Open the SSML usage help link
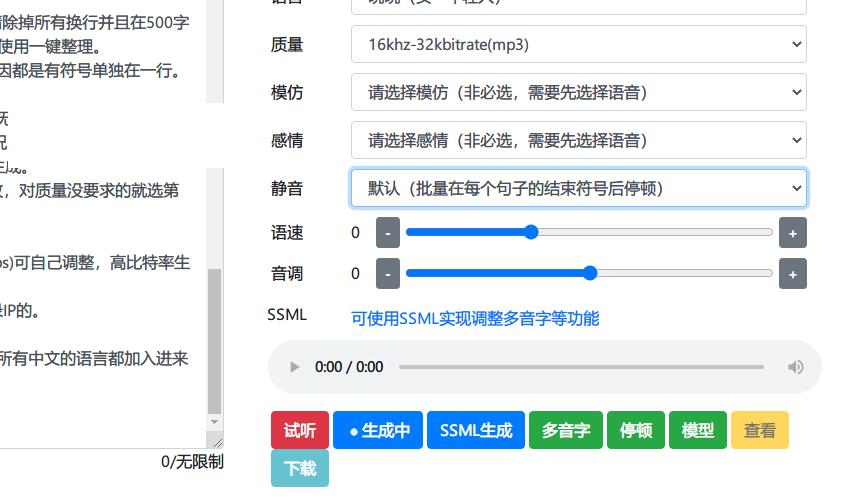860x498 pixels. 475,318
